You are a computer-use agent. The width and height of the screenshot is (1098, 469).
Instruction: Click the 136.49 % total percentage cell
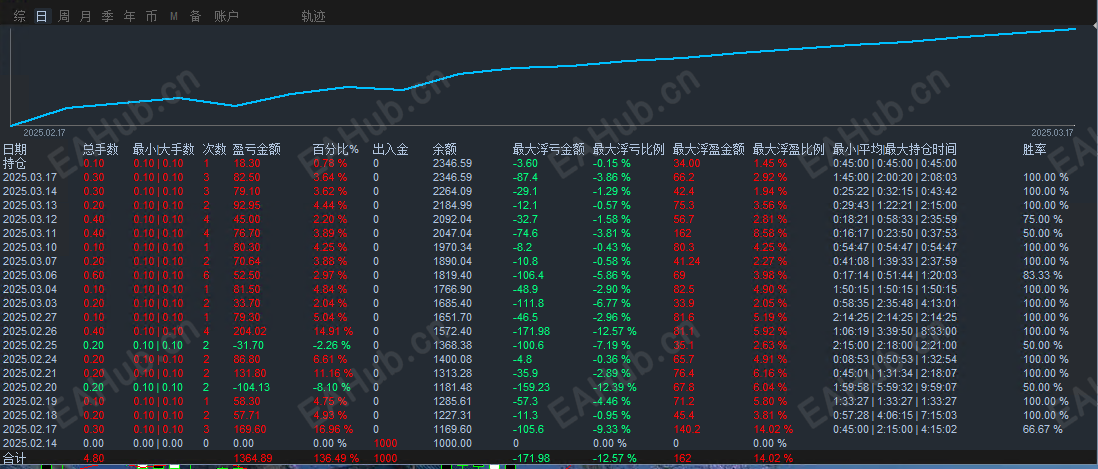[x=335, y=457]
